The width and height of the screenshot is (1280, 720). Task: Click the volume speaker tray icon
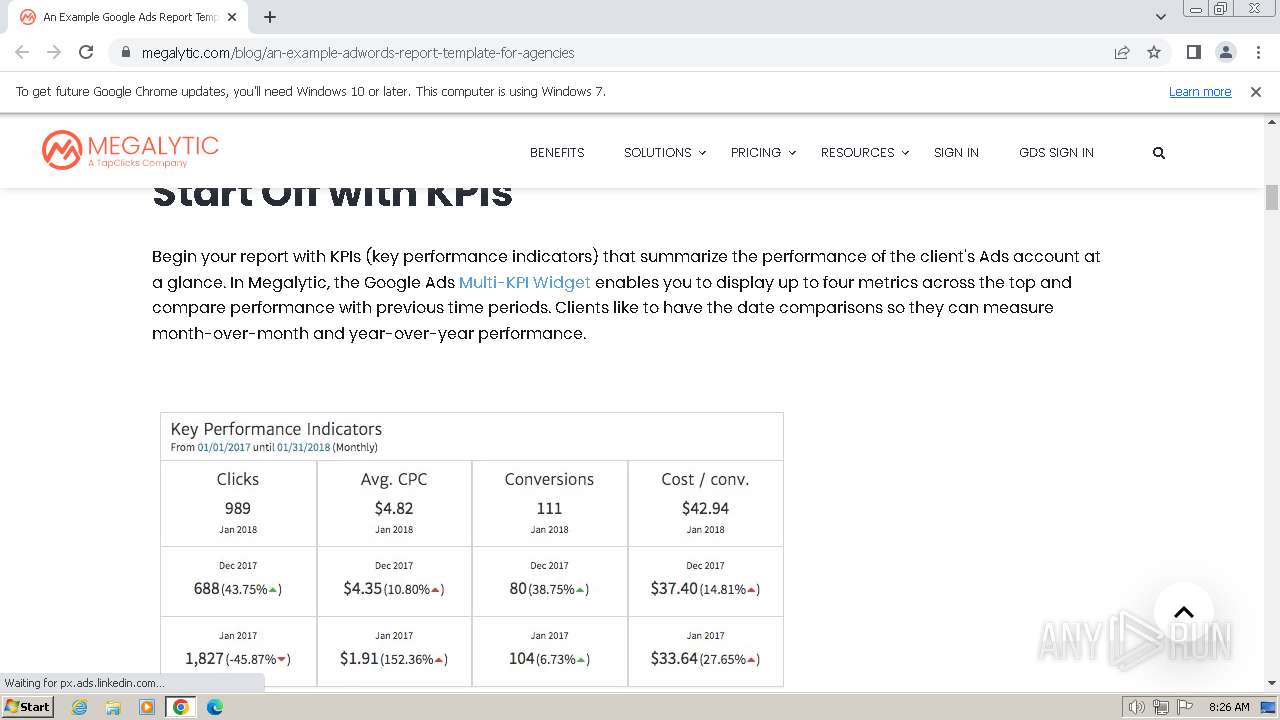coord(1138,707)
